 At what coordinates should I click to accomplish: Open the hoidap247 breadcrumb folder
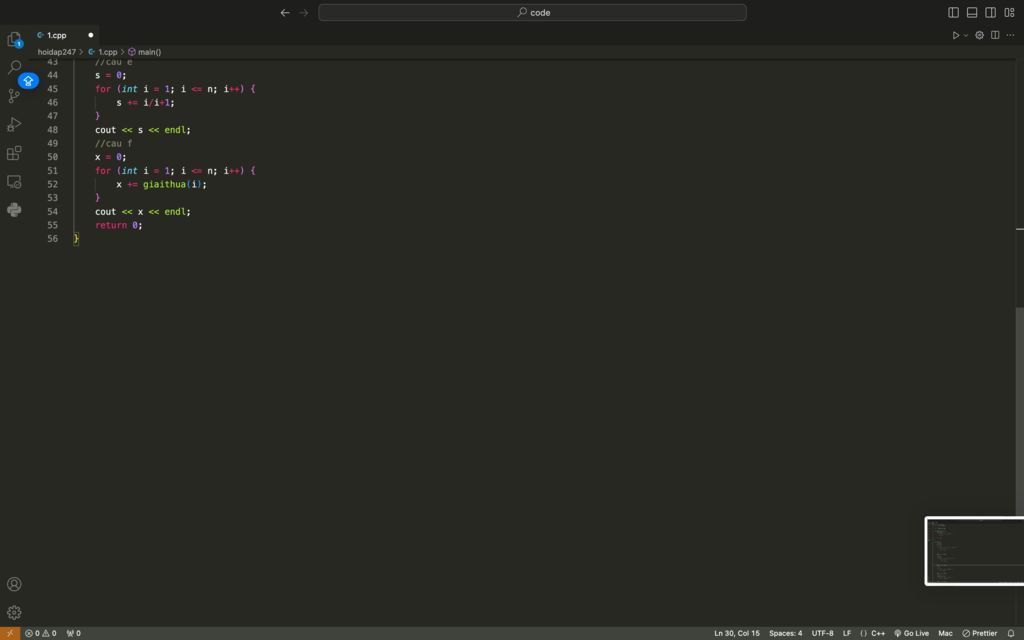coord(57,52)
